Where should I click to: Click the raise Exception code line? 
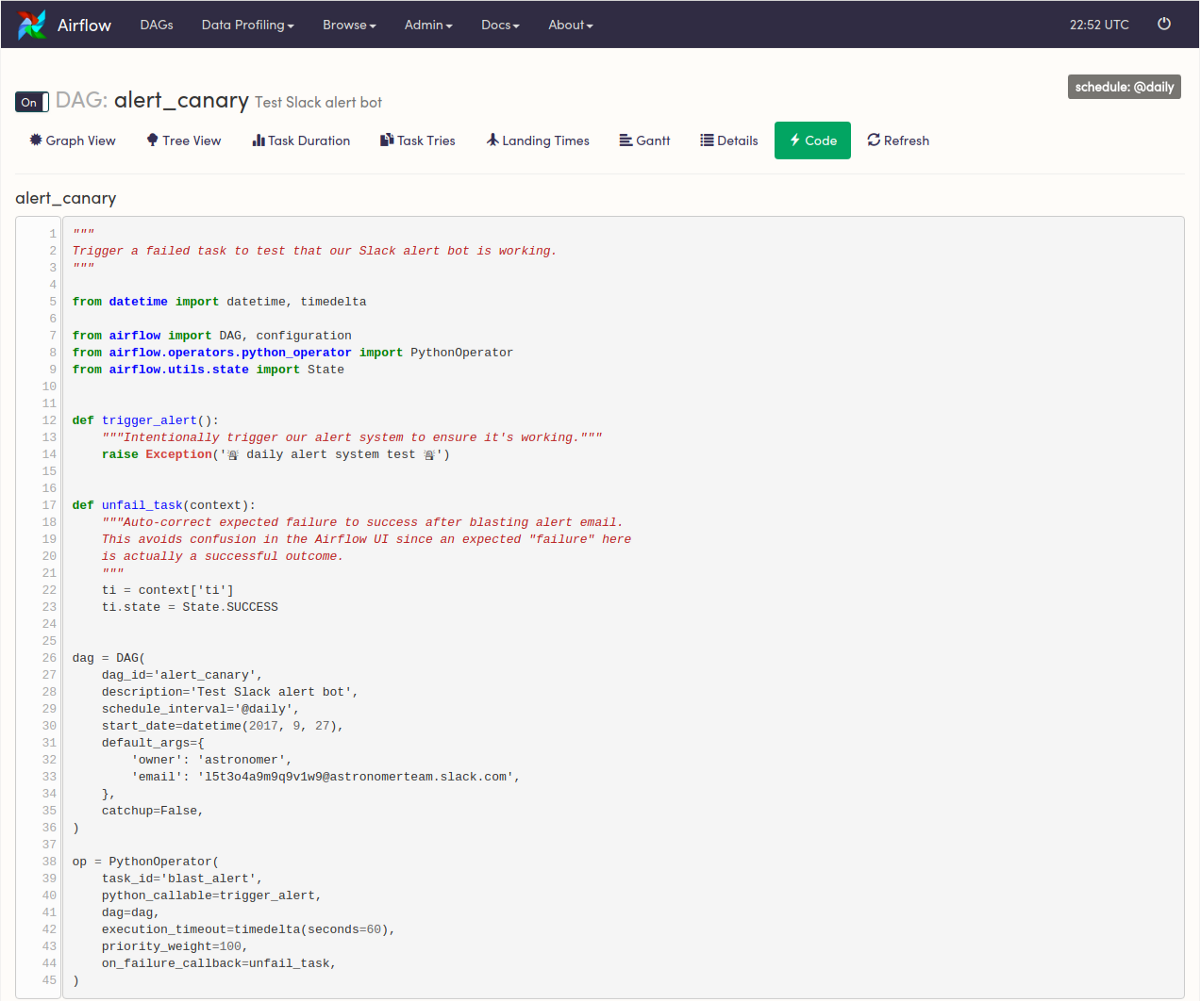pyautogui.click(x=276, y=454)
